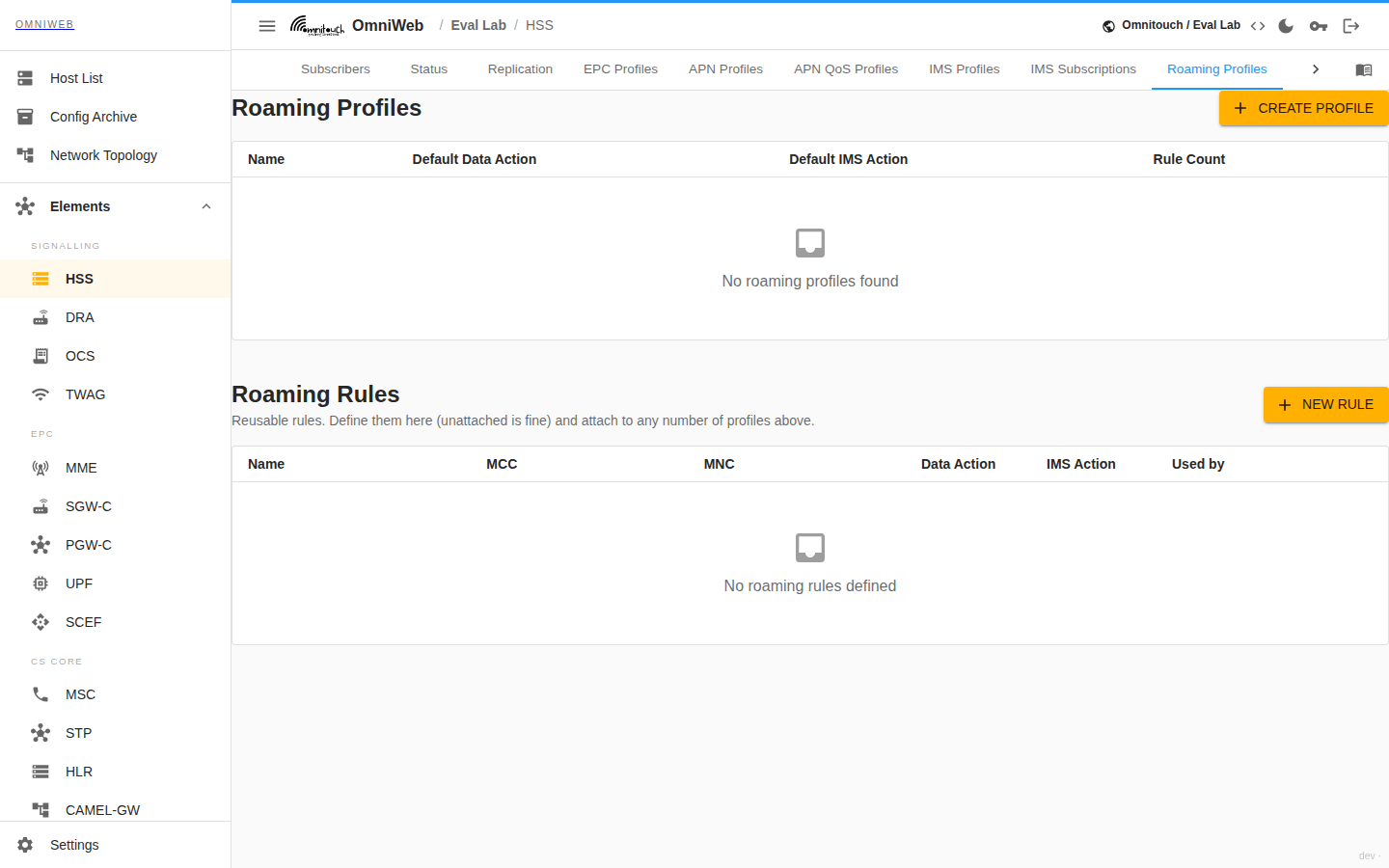Click the Eval Lab breadcrumb
The width and height of the screenshot is (1389, 868).
478,26
